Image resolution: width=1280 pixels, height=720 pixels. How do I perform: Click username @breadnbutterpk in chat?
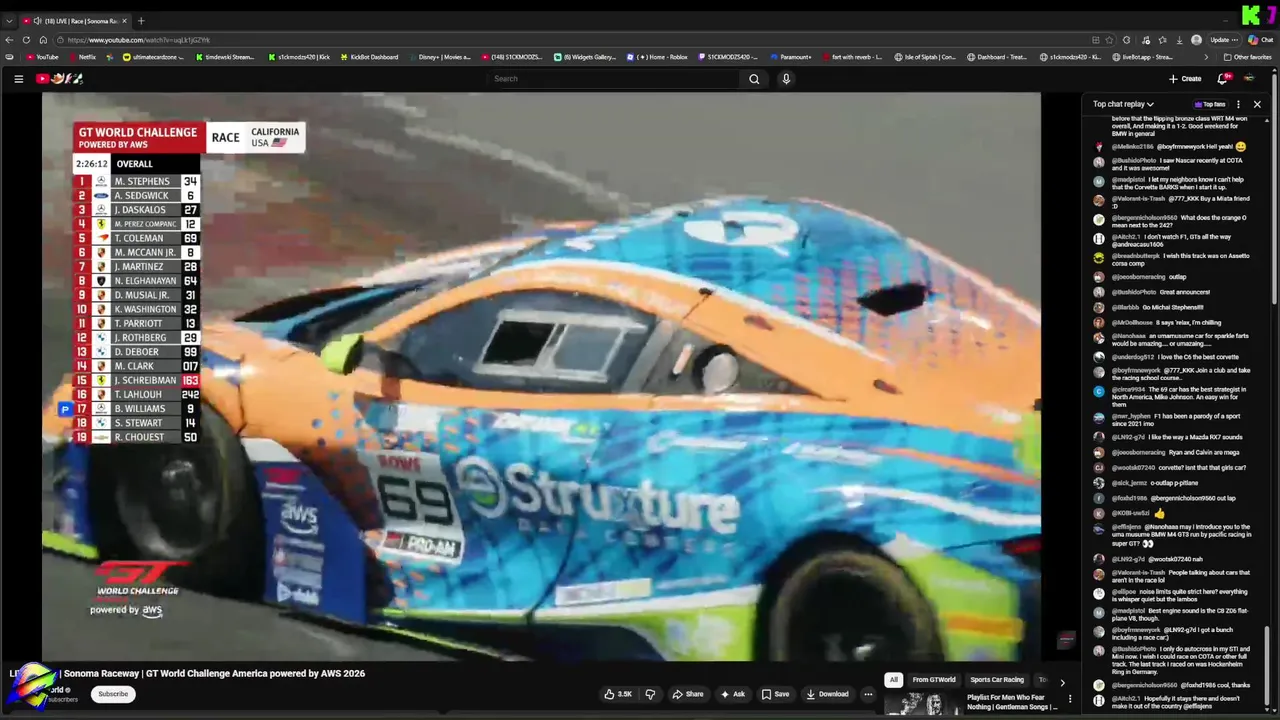(x=1136, y=256)
